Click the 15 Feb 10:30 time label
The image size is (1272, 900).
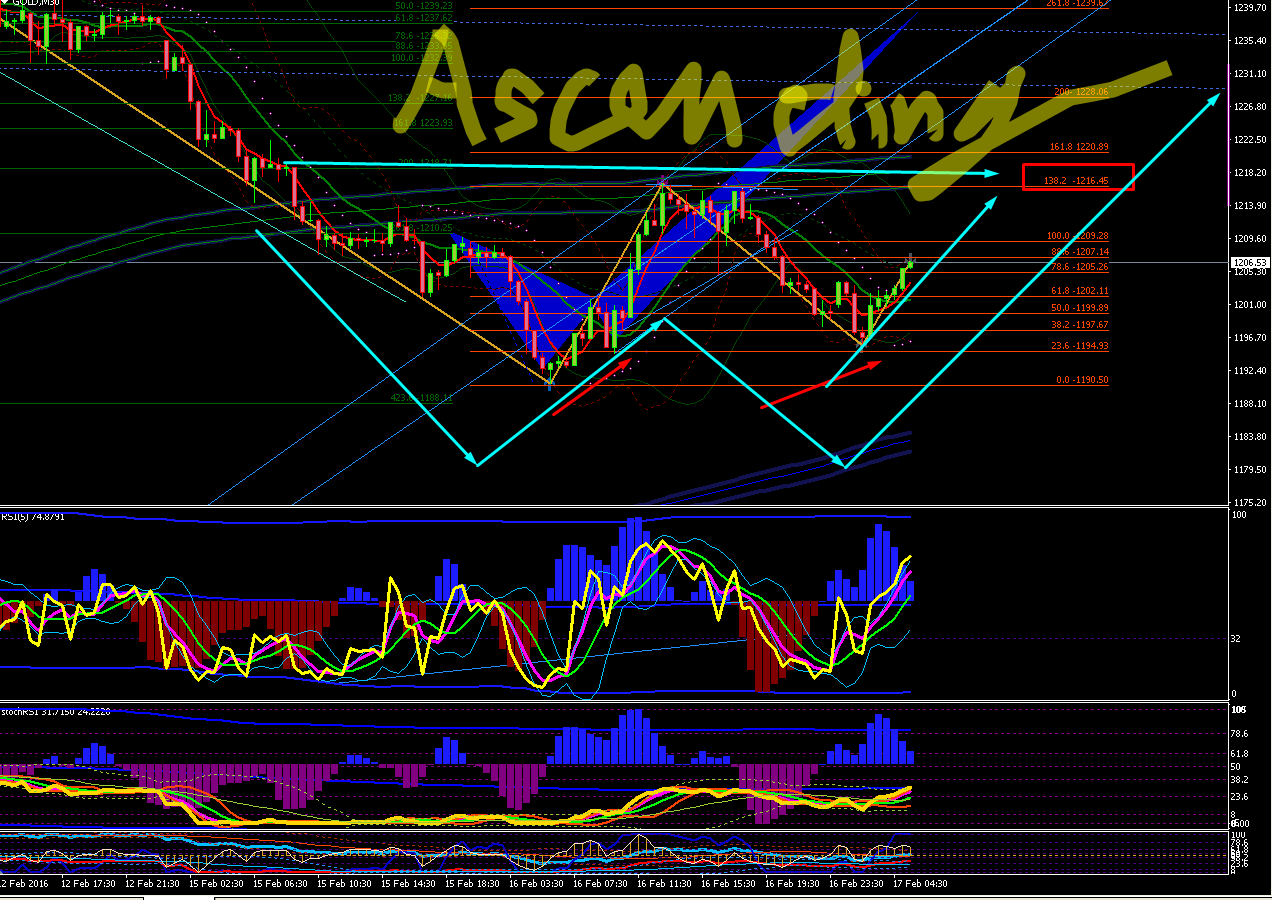pos(344,884)
